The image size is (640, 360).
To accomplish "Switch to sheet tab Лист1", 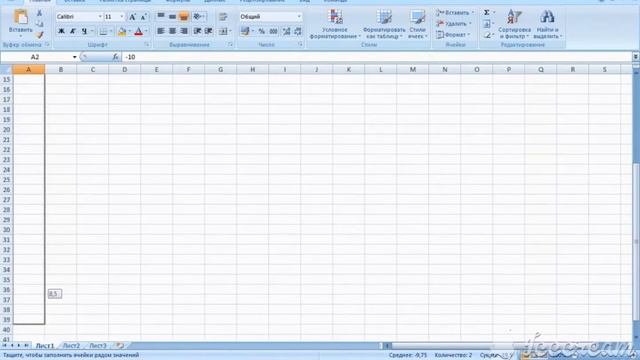I will point(45,346).
